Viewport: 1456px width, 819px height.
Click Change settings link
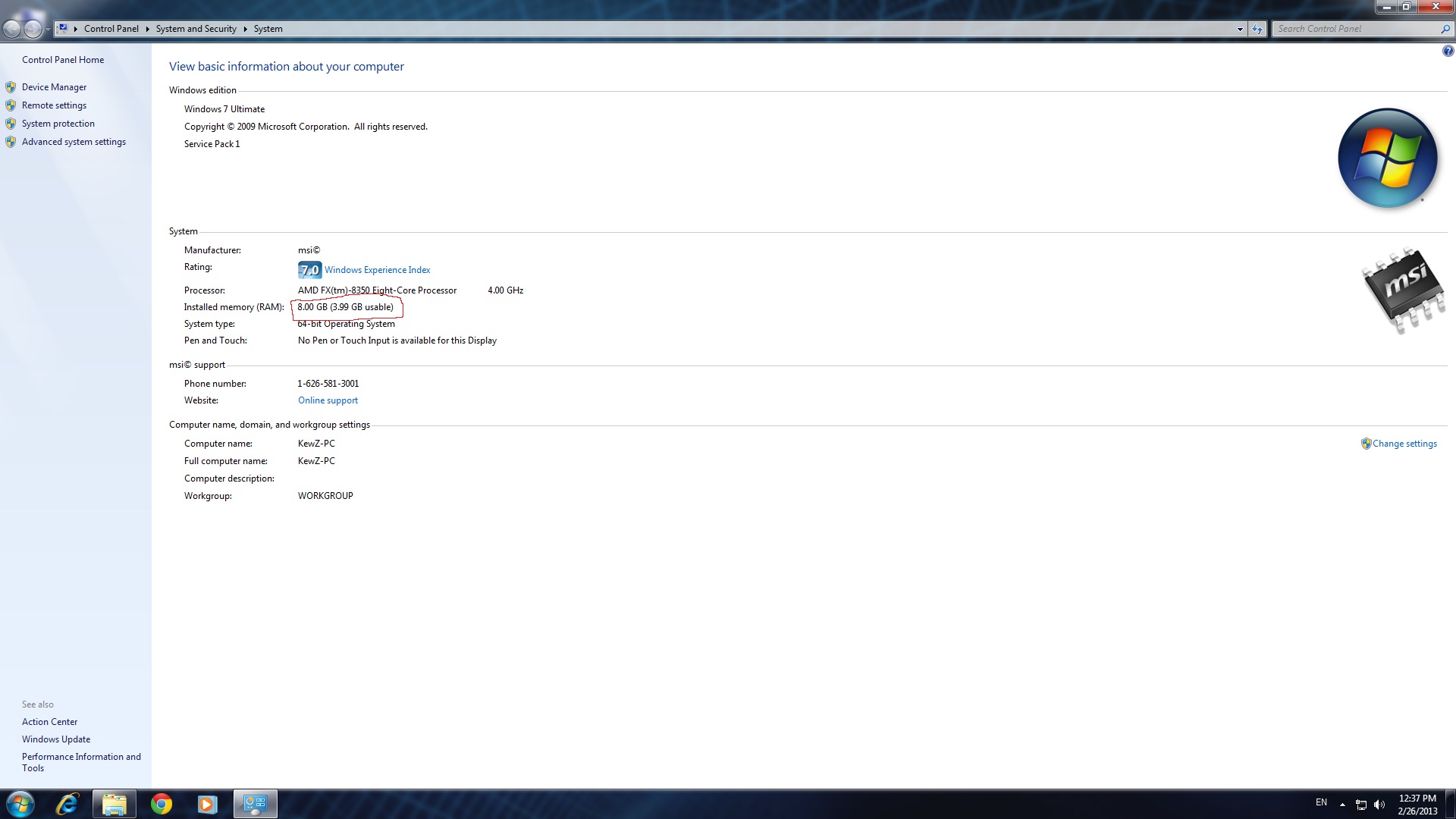tap(1404, 444)
